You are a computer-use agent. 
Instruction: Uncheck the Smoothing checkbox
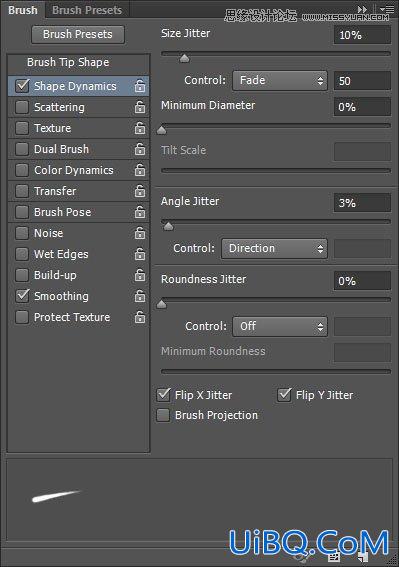[x=22, y=296]
